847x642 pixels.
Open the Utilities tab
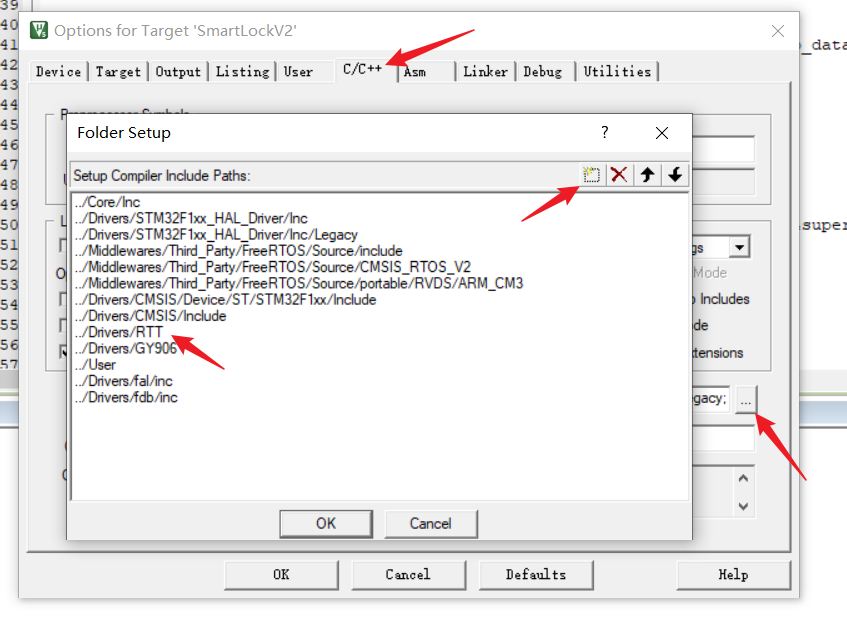[x=618, y=71]
